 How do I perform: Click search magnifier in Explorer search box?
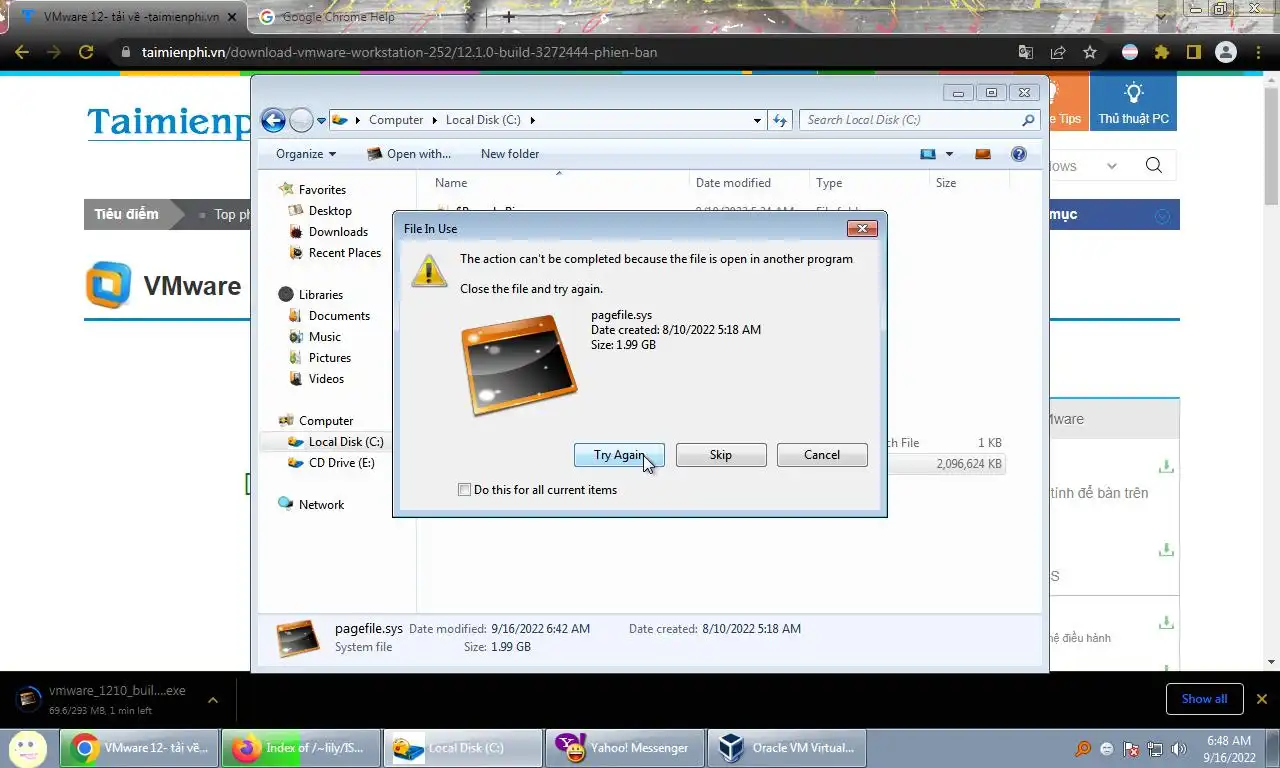(x=1029, y=120)
